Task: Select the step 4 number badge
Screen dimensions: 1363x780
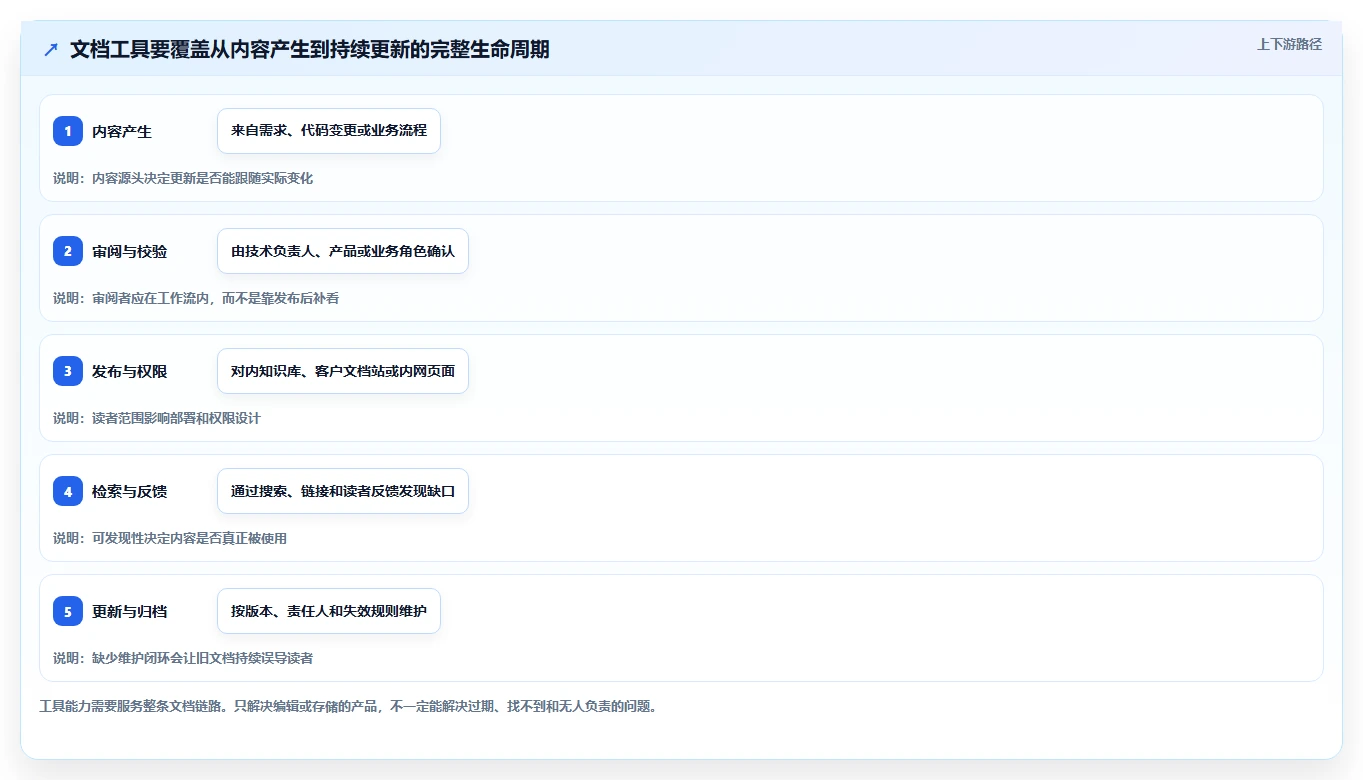Action: pos(68,491)
